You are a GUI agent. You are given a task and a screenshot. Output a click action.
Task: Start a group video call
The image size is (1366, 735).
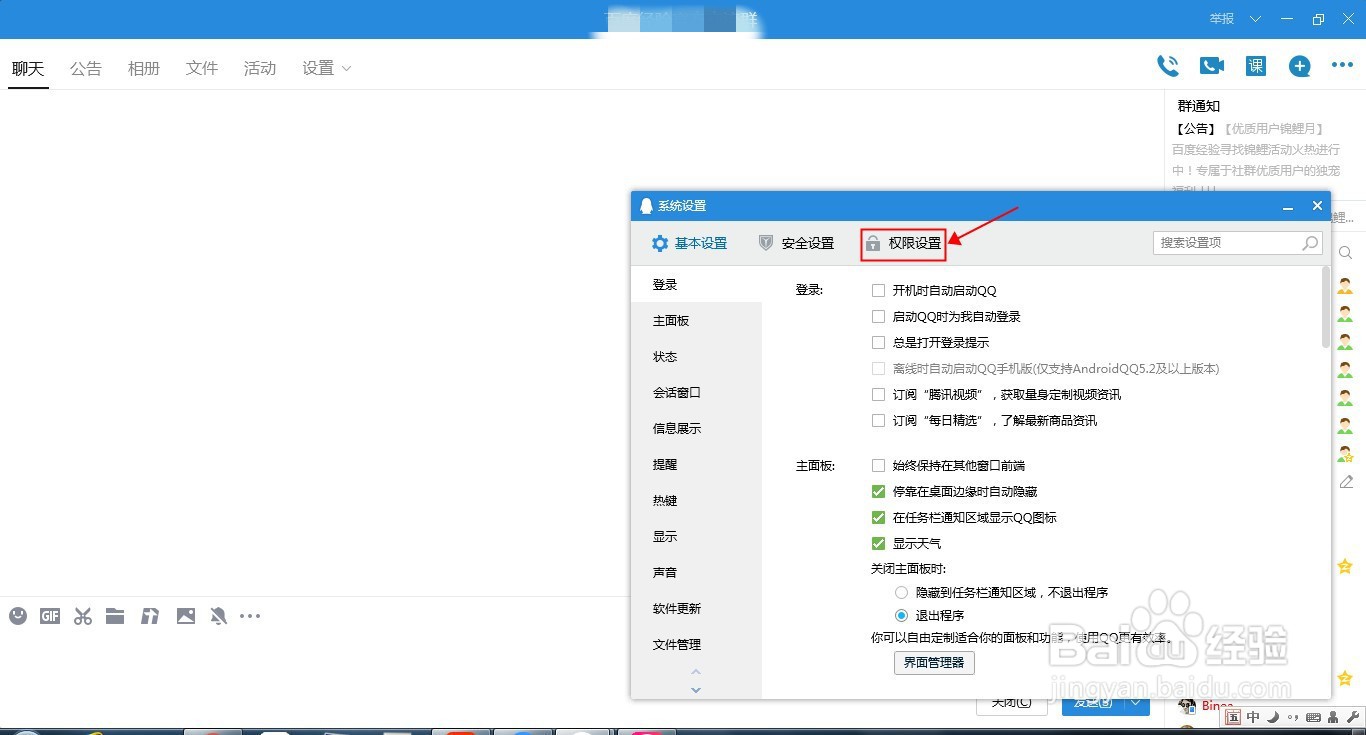(1212, 66)
